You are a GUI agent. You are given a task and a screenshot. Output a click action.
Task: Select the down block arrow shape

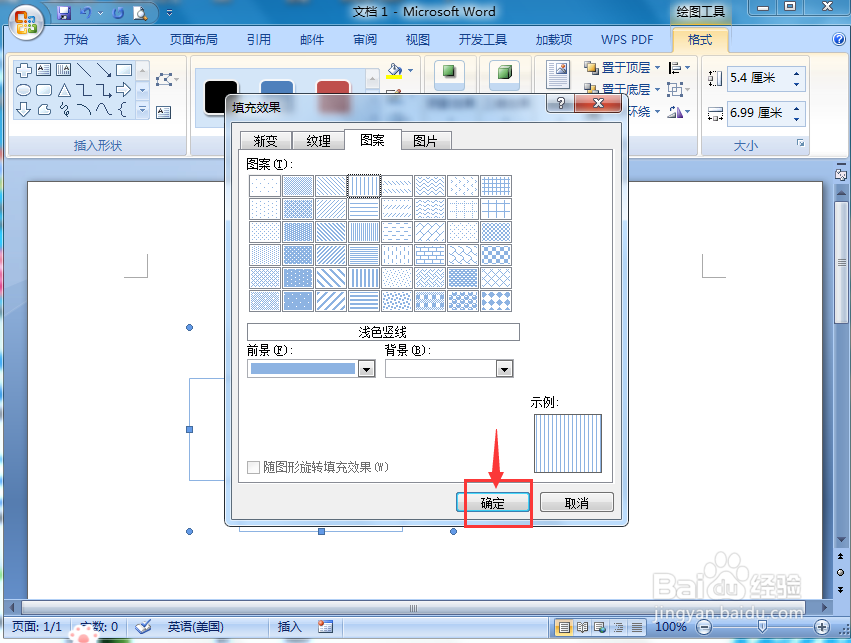(x=23, y=110)
